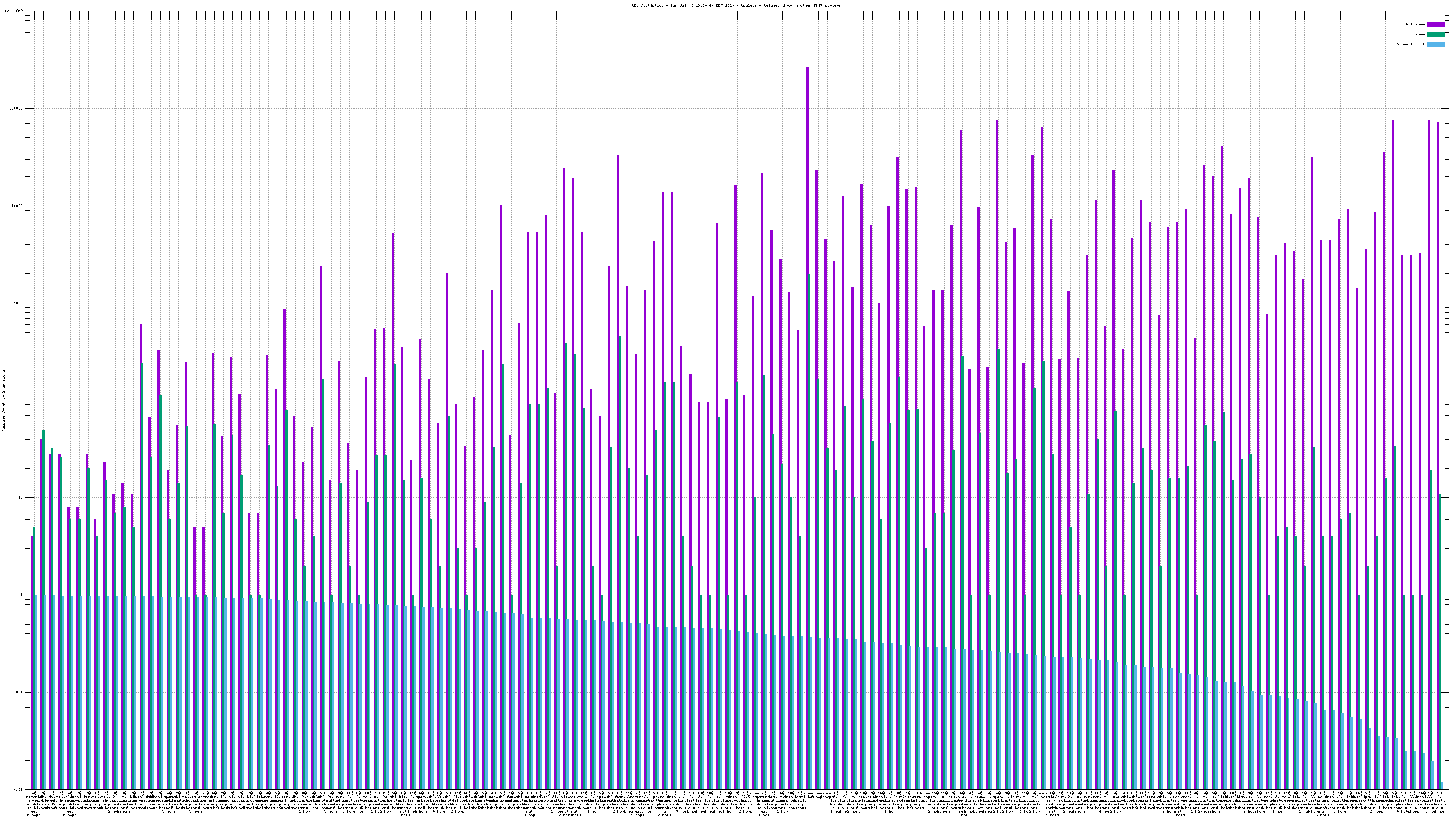Click the 0.1 y-axis tick label

click(20, 693)
